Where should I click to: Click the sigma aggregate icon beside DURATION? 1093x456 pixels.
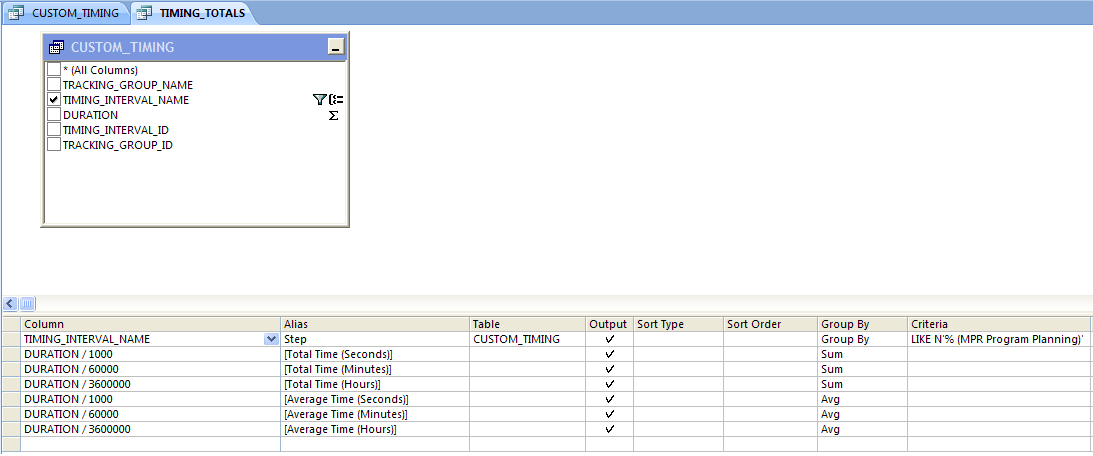click(333, 115)
